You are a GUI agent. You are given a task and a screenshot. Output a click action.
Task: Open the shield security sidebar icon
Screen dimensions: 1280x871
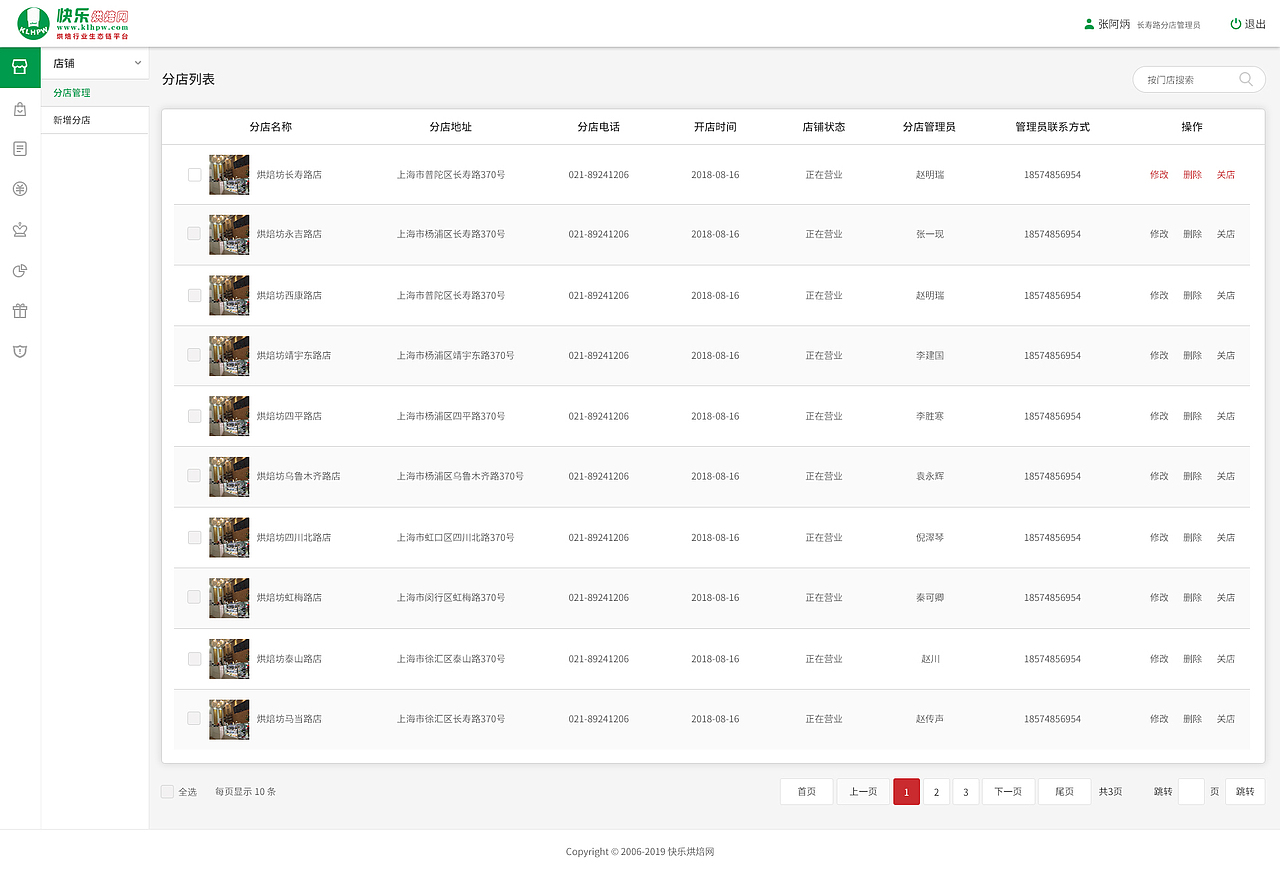pyautogui.click(x=20, y=351)
